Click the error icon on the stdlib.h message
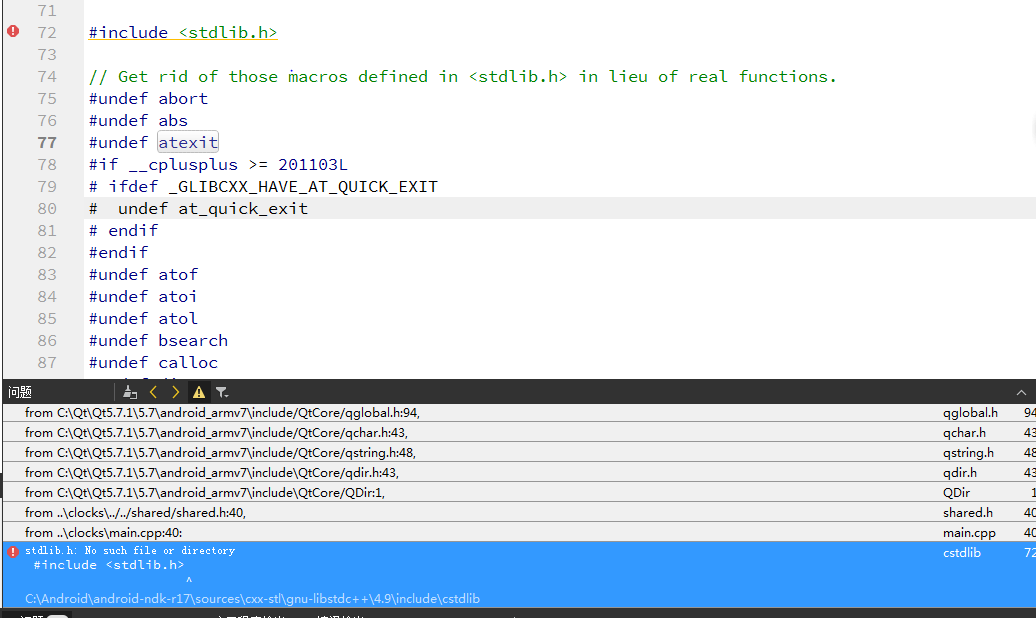The height and width of the screenshot is (618, 1036). coord(11,551)
